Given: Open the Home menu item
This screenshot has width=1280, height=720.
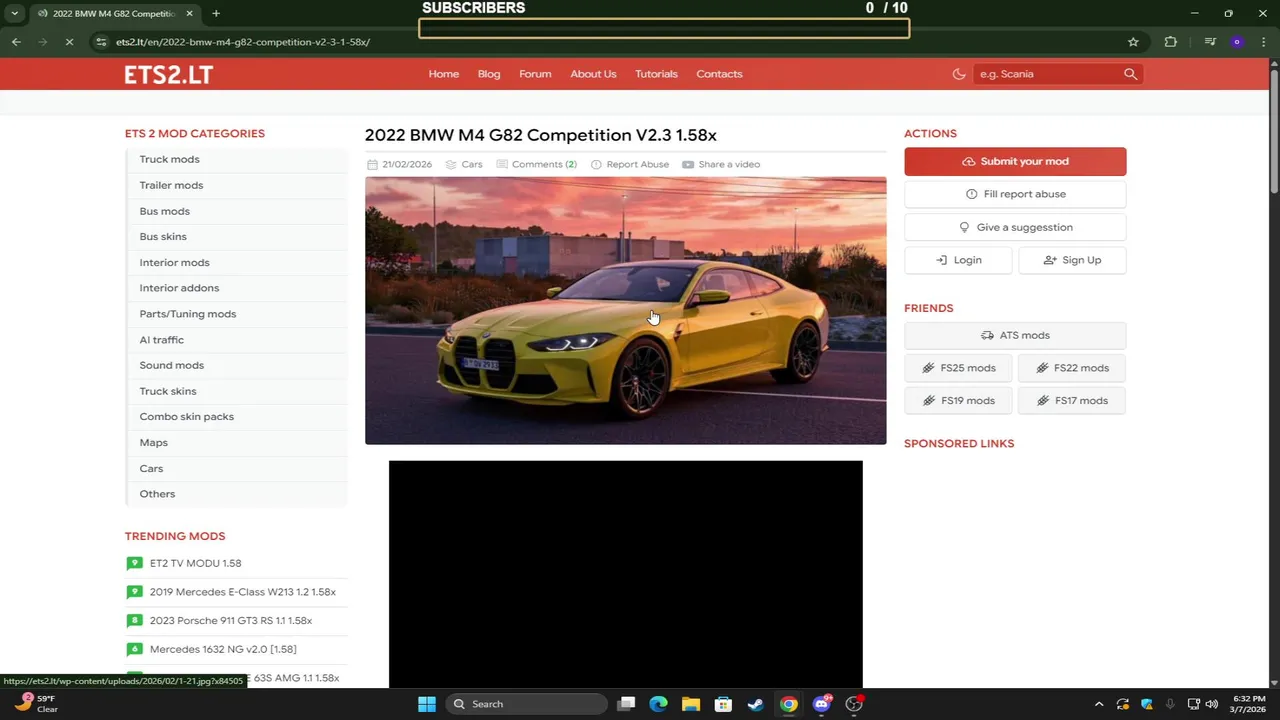Looking at the screenshot, I should (x=444, y=74).
